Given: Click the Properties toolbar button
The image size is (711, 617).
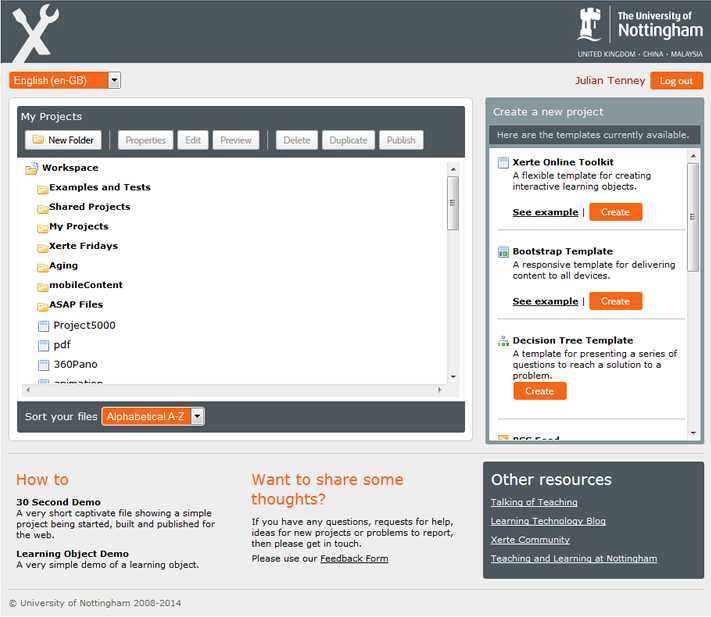Looking at the screenshot, I should 146,140.
